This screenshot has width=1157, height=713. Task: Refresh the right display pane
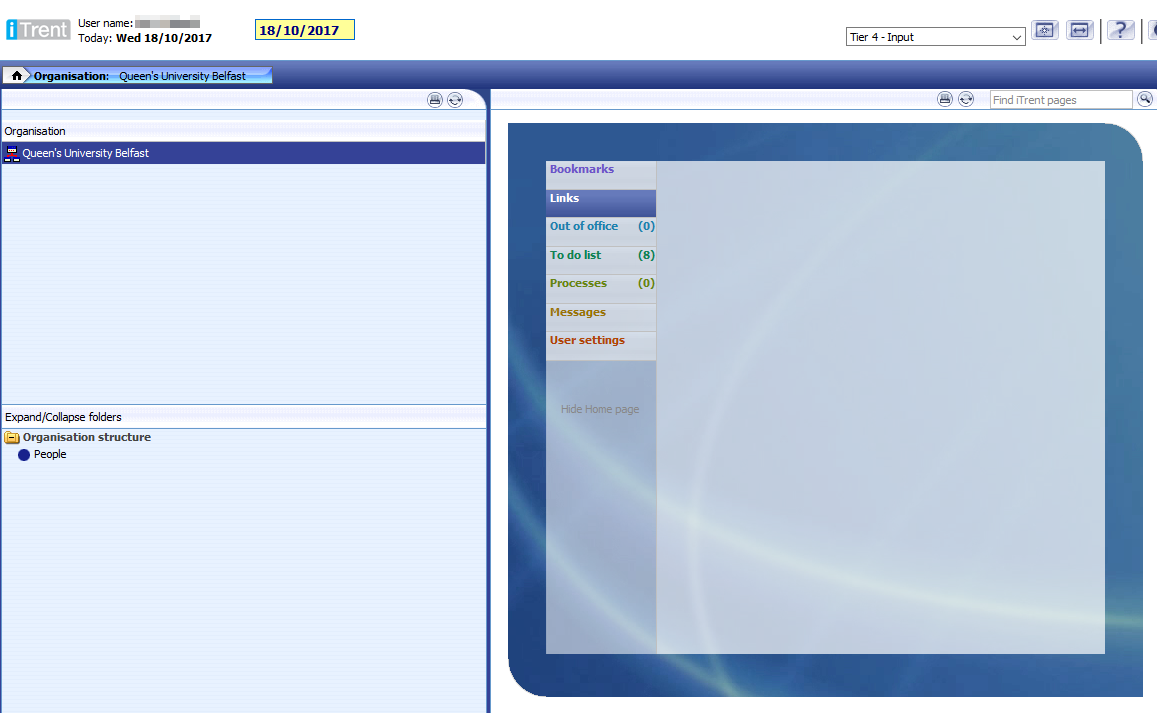[x=966, y=99]
